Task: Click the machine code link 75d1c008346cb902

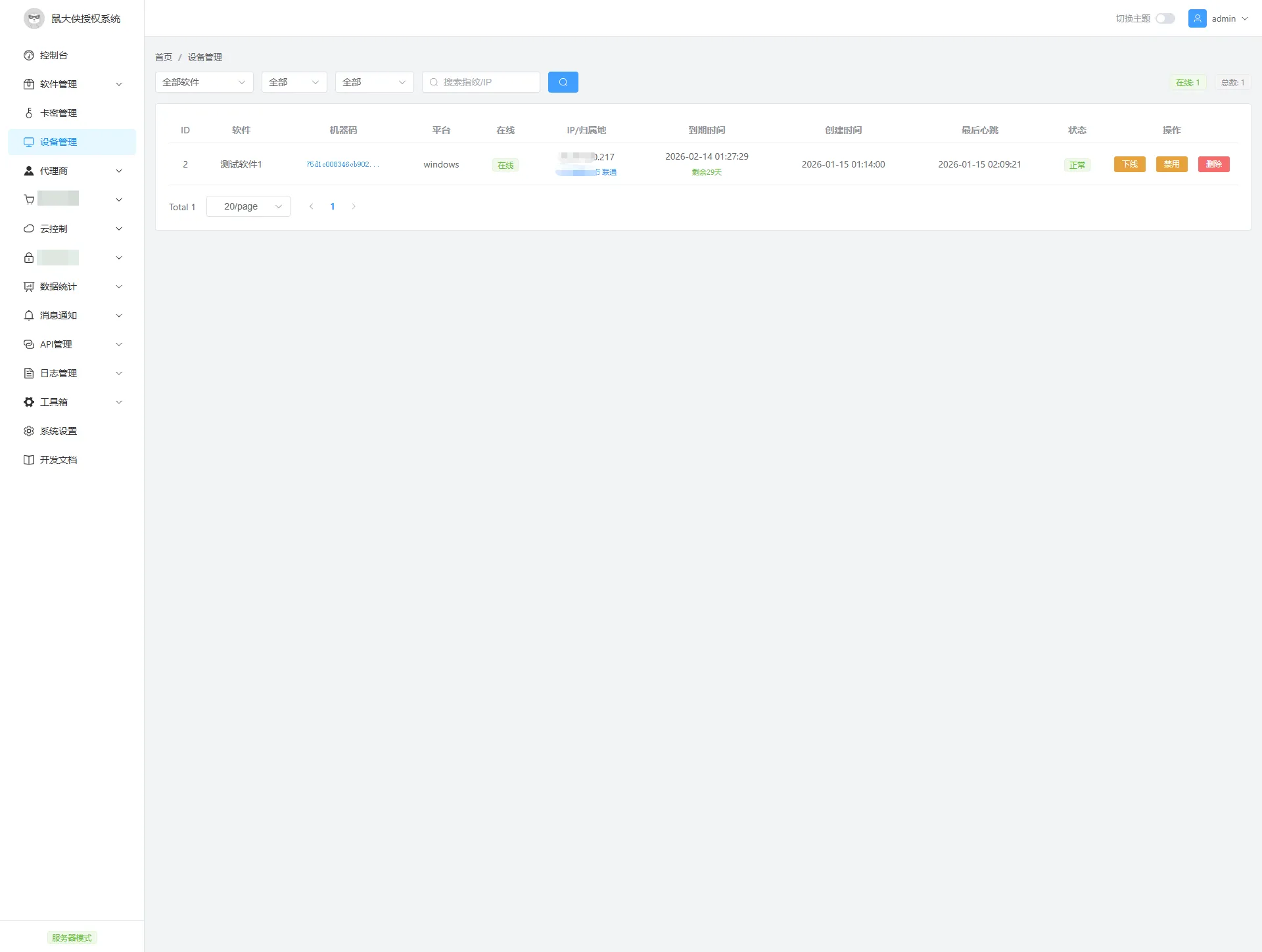Action: (342, 164)
